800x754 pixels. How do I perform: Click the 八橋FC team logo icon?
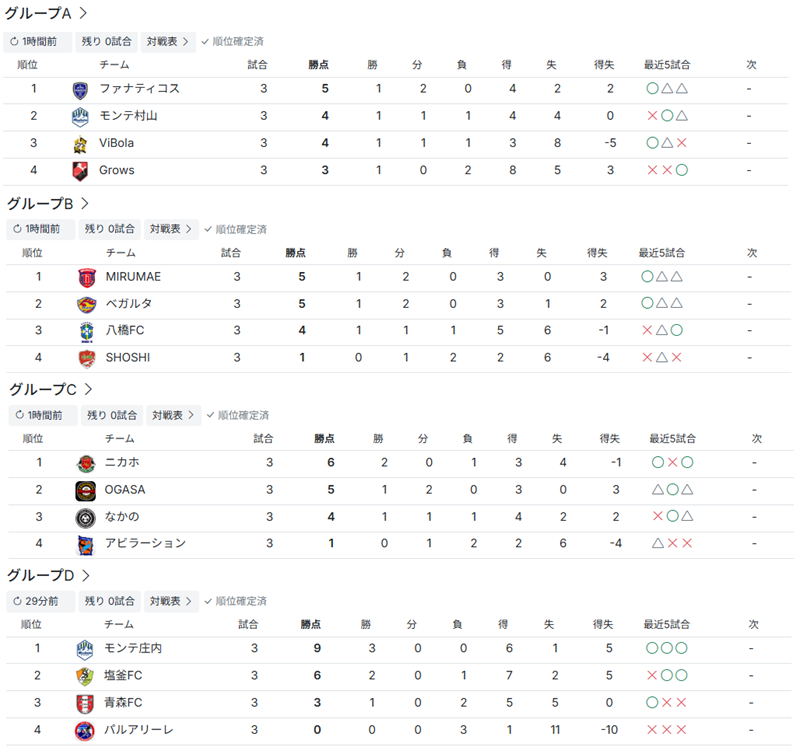pyautogui.click(x=86, y=331)
